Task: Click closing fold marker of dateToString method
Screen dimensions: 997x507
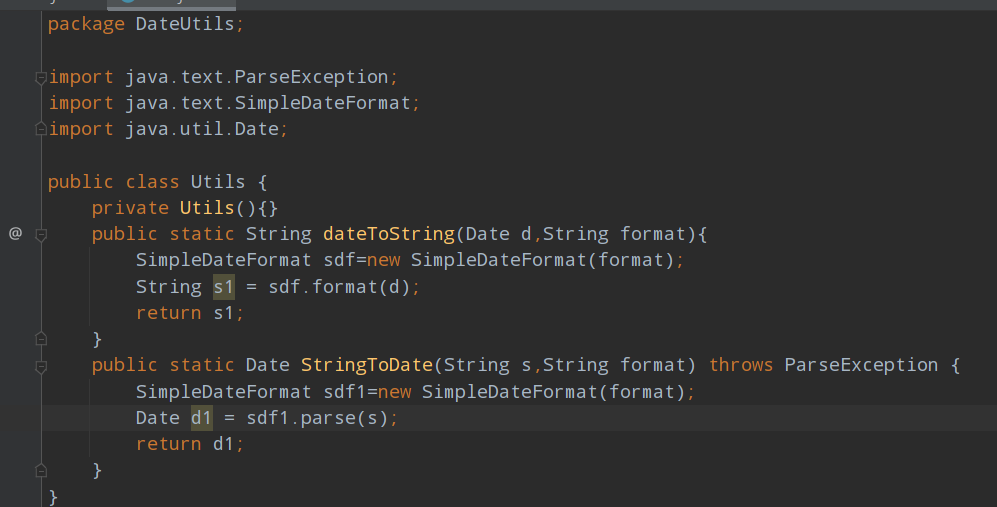Action: 41,339
